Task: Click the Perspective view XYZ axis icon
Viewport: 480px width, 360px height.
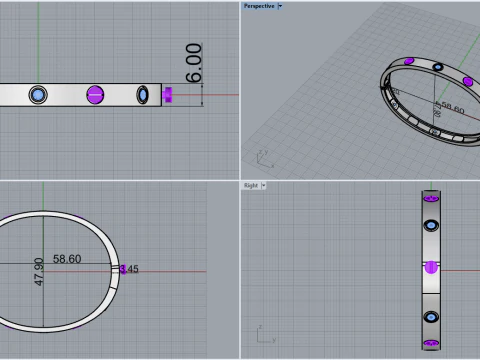Action: point(265,159)
